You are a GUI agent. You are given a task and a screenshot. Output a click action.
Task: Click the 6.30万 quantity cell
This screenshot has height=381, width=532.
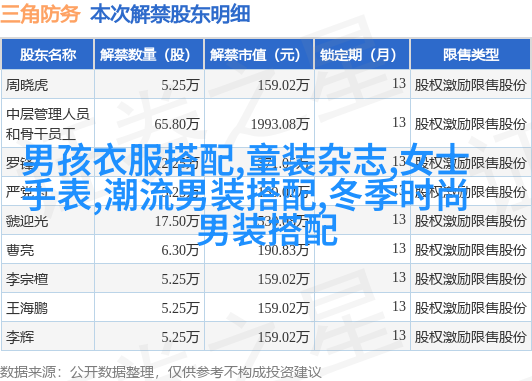(x=180, y=250)
